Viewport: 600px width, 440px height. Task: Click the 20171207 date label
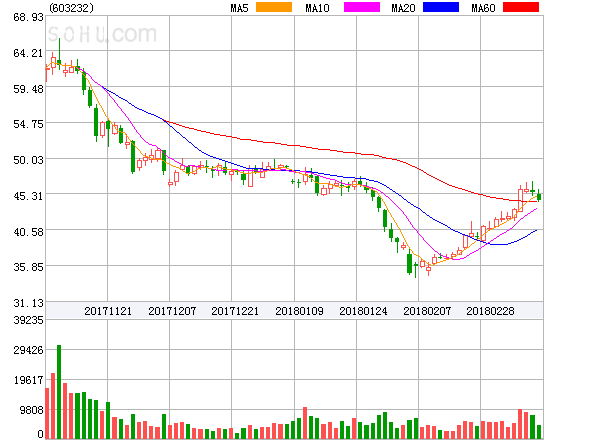pyautogui.click(x=172, y=311)
